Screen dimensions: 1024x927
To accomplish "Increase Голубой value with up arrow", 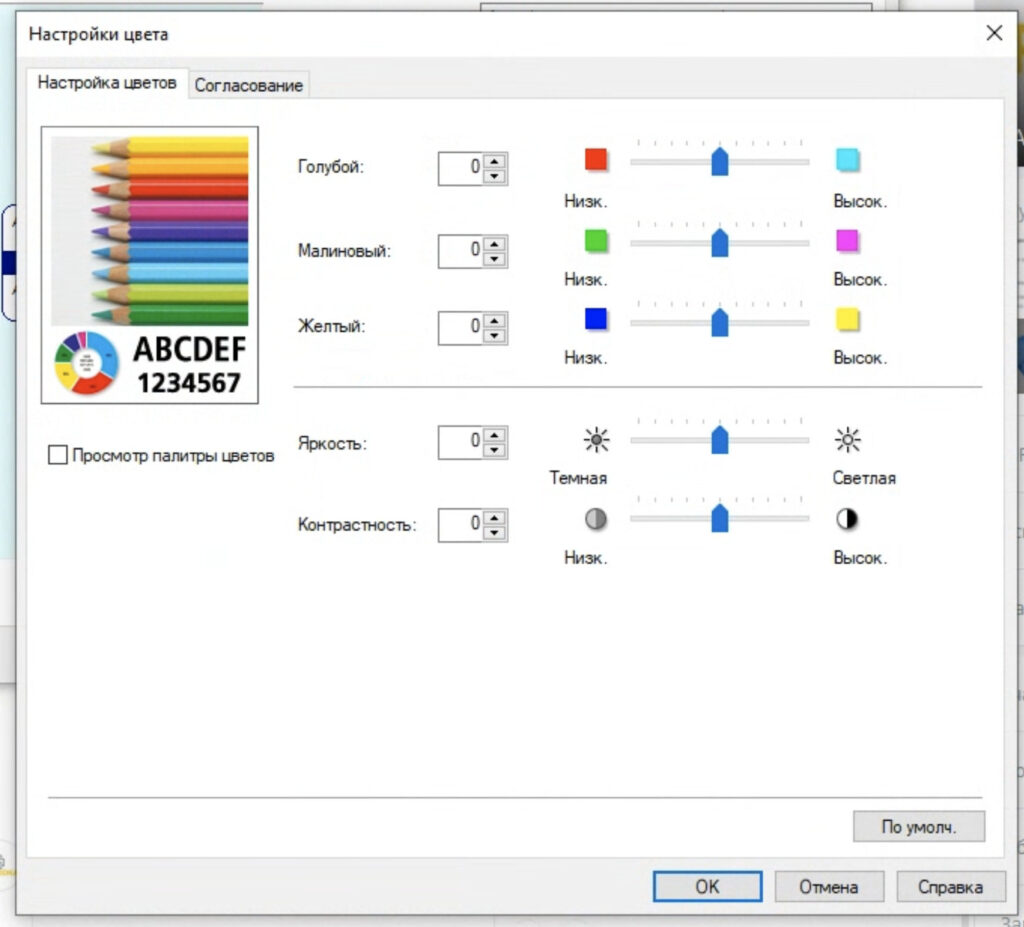I will point(495,161).
